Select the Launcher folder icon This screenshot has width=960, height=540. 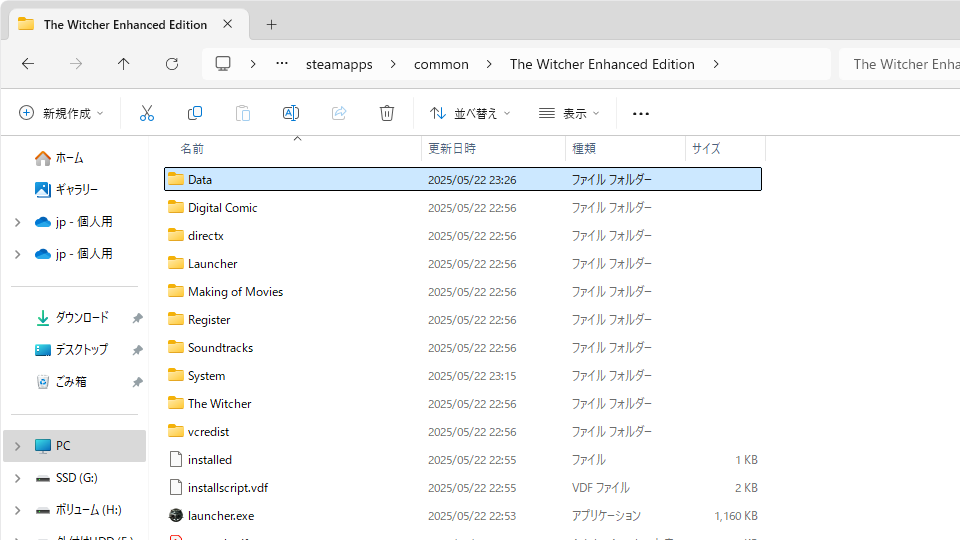point(176,263)
